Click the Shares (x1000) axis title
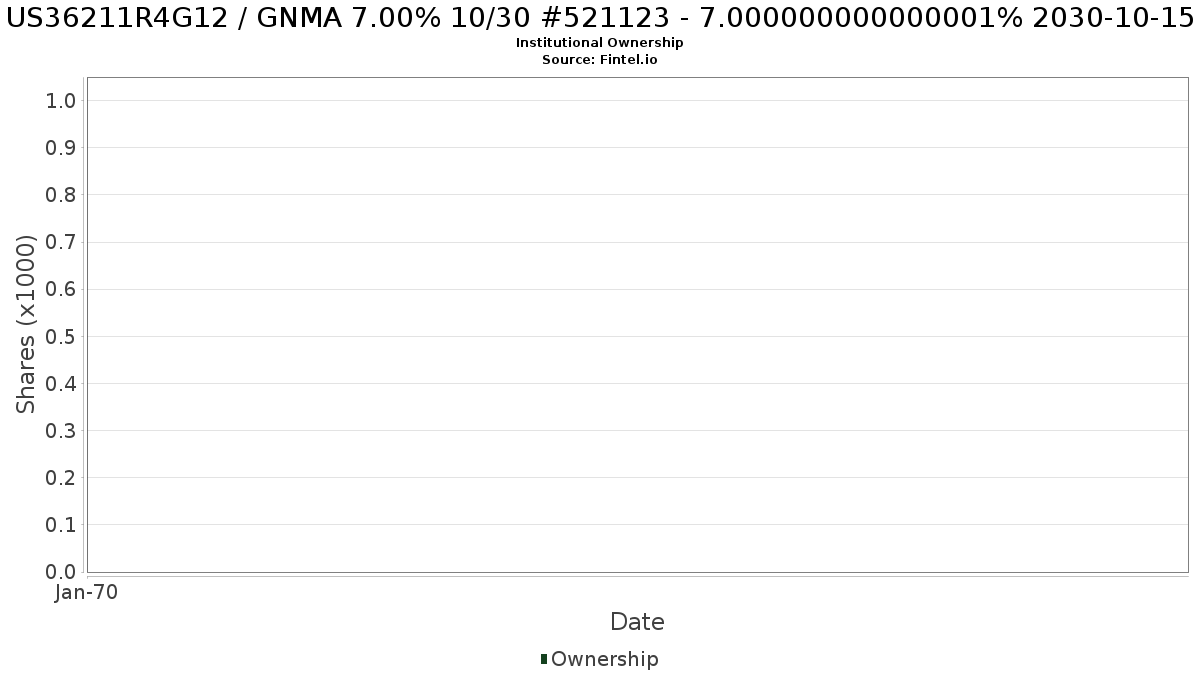 tap(26, 324)
